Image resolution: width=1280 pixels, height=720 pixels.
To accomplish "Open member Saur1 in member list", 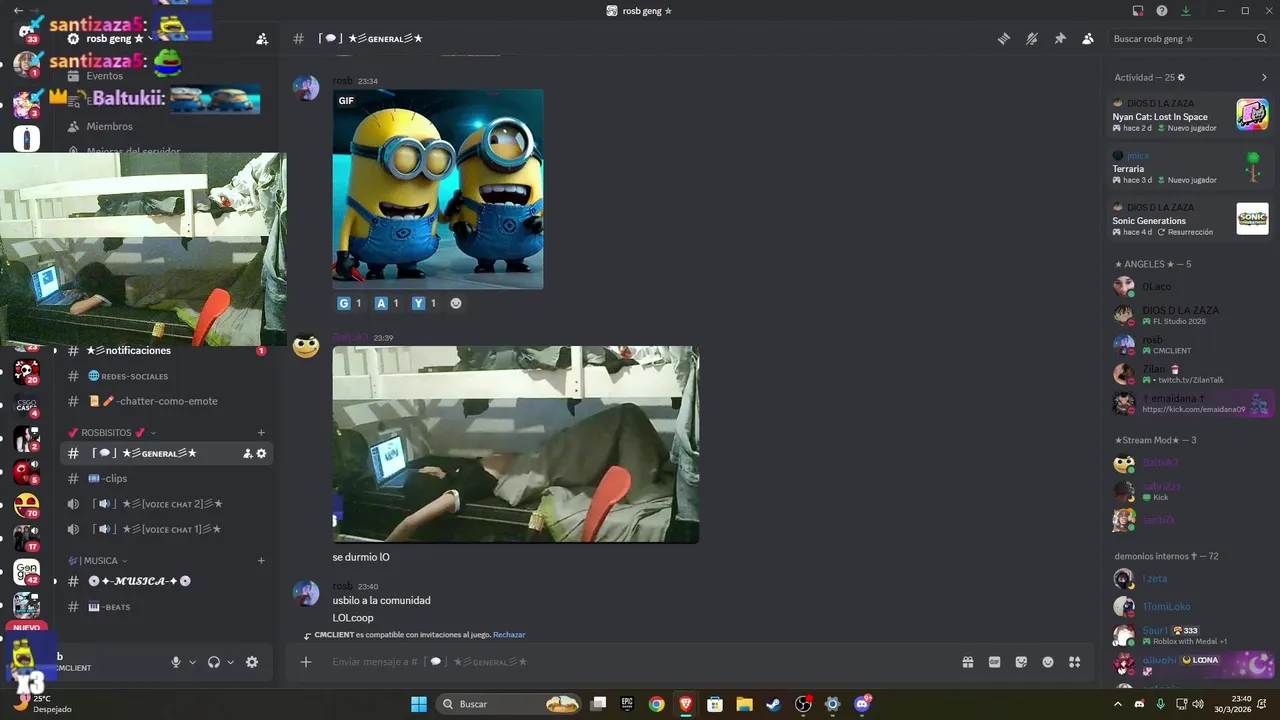I will point(1190,635).
